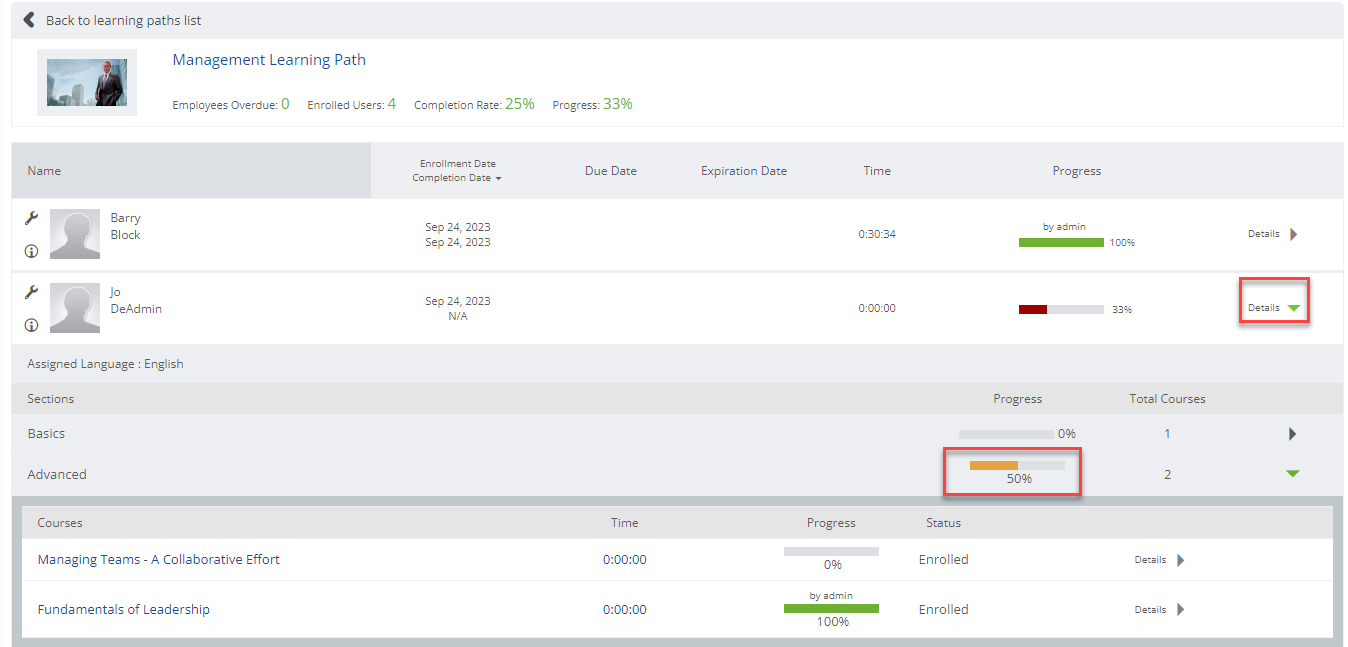Open the Fundamentals of Leadership course link
Image resolution: width=1348 pixels, height=647 pixels.
123,609
